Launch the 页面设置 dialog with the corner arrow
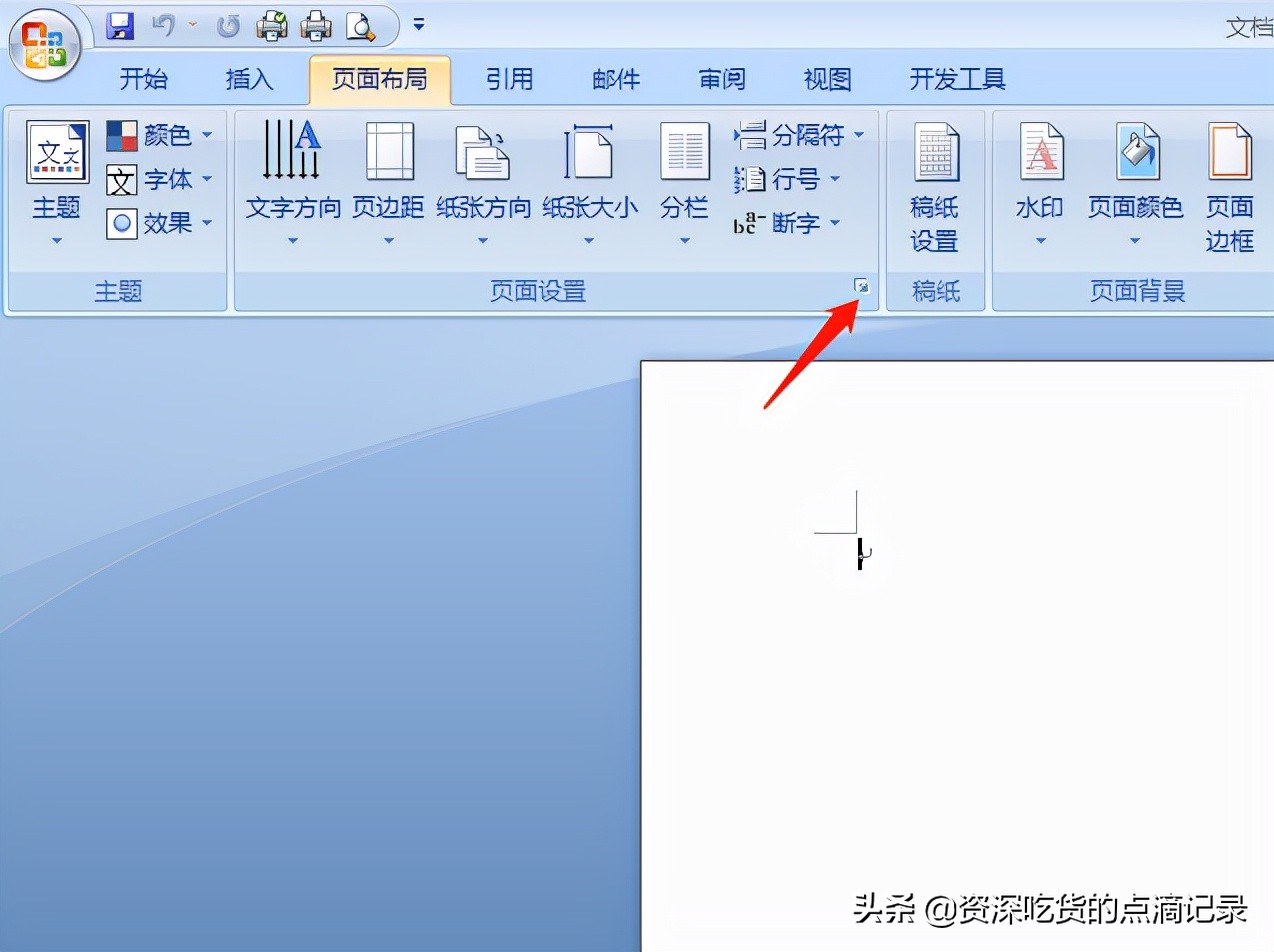Screen dimensions: 1274x952 862,286
